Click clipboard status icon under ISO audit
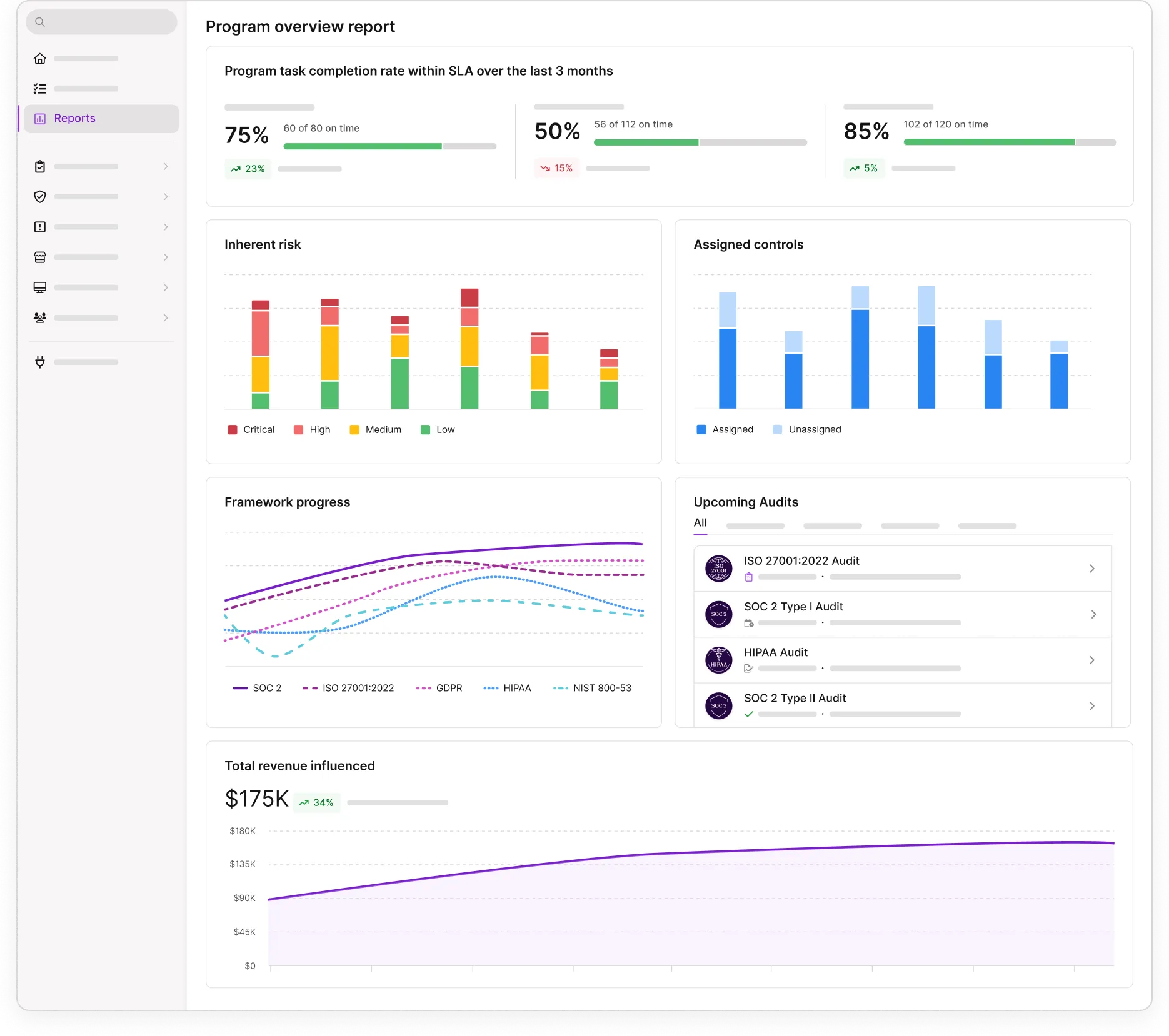The height and width of the screenshot is (1036, 1169). click(x=749, y=577)
